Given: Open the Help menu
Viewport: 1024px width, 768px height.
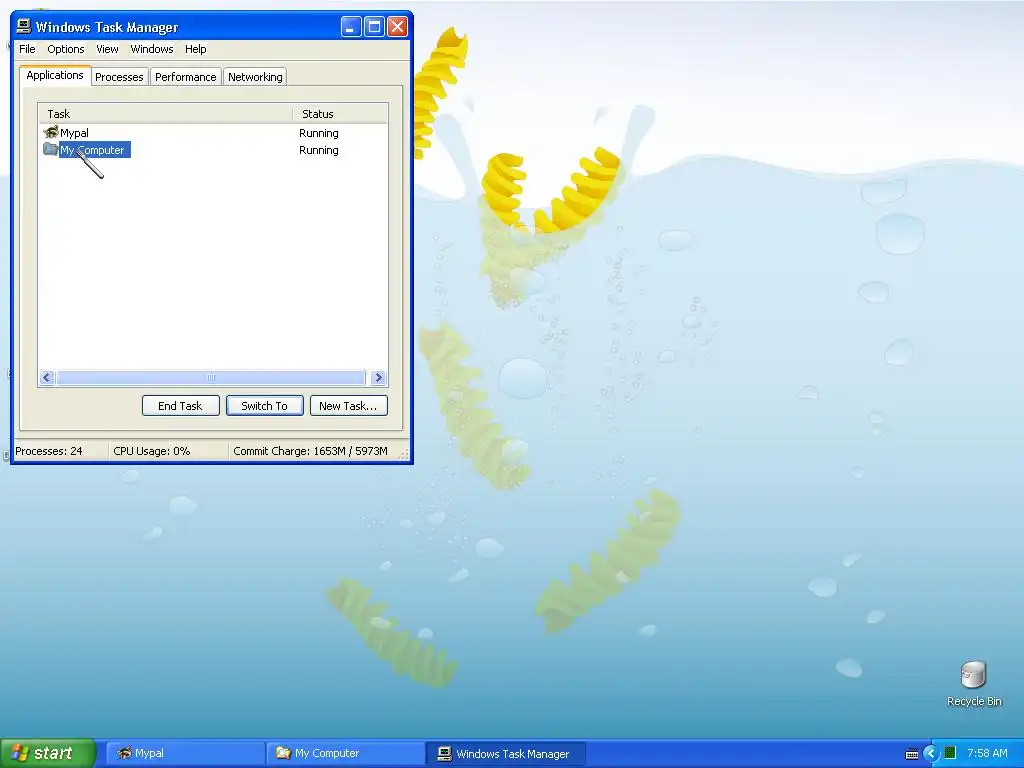Looking at the screenshot, I should pos(195,49).
